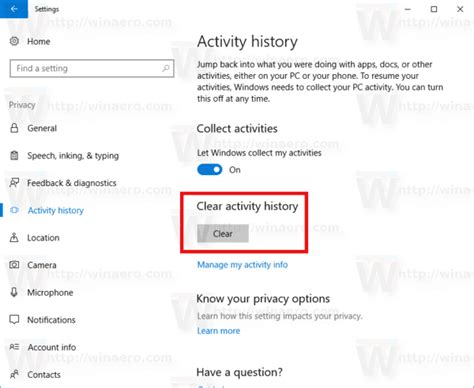This screenshot has width=474, height=388.
Task: Click the search magnifier icon
Action: [166, 68]
